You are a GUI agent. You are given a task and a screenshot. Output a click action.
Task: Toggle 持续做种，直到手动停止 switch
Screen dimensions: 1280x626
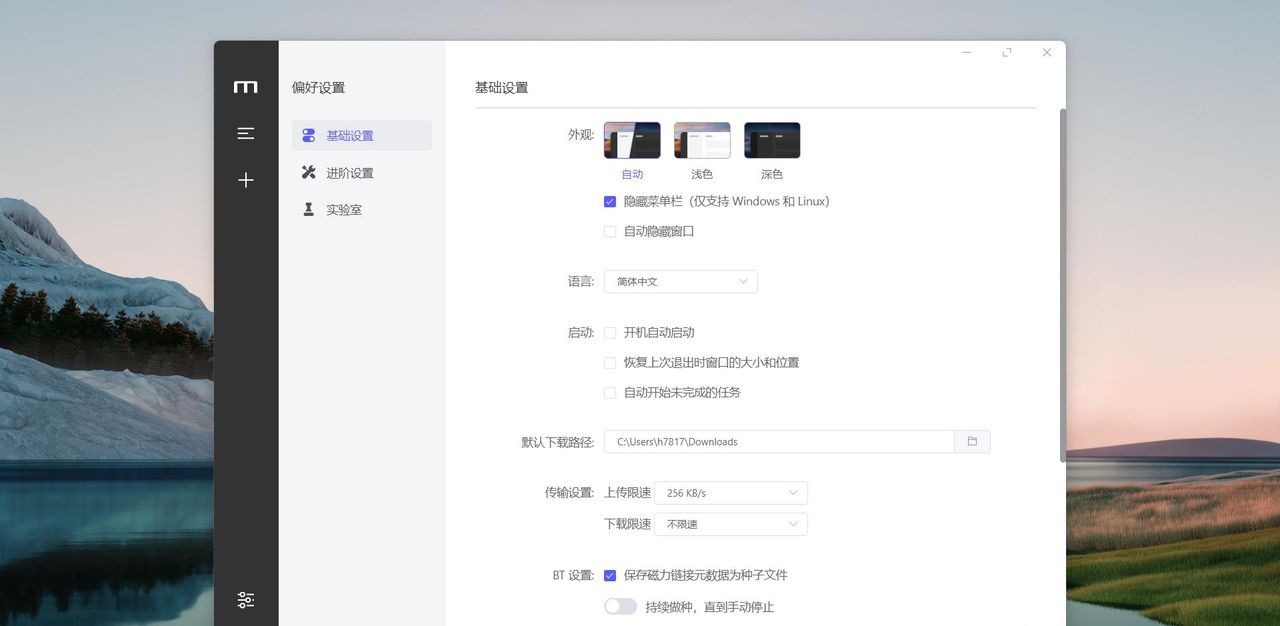tap(620, 606)
